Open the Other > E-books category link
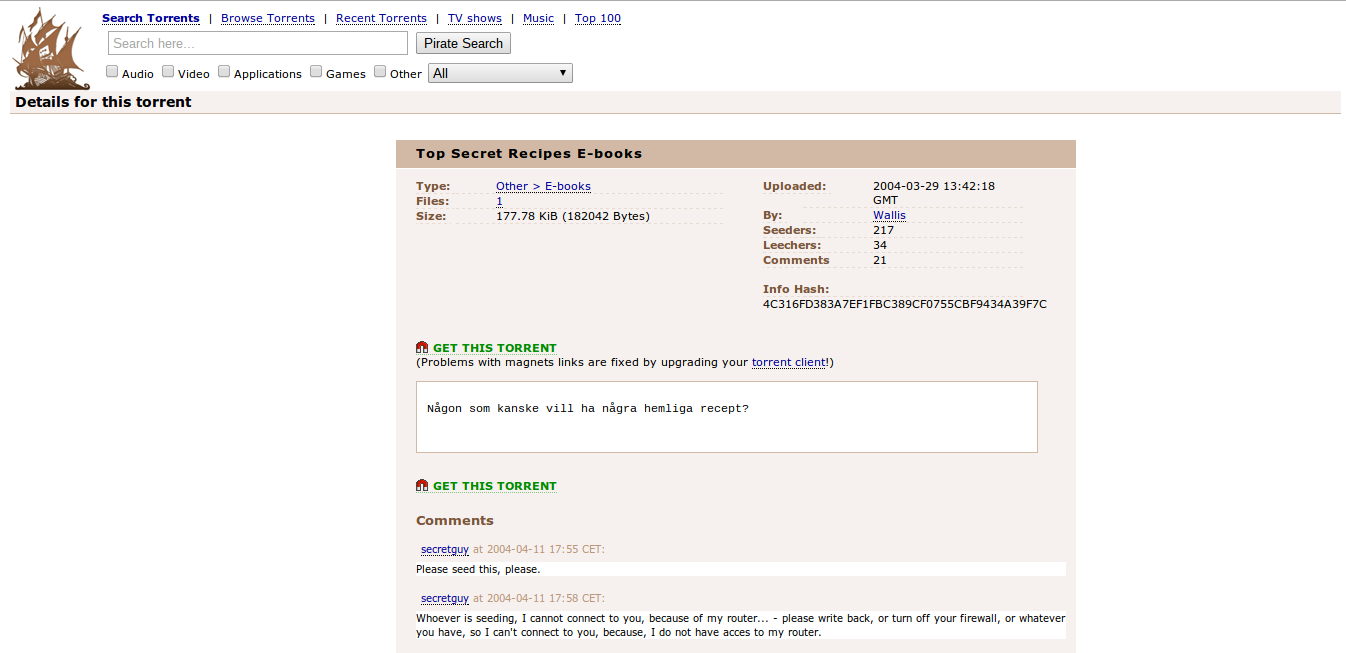Image resolution: width=1346 pixels, height=653 pixels. 543,186
